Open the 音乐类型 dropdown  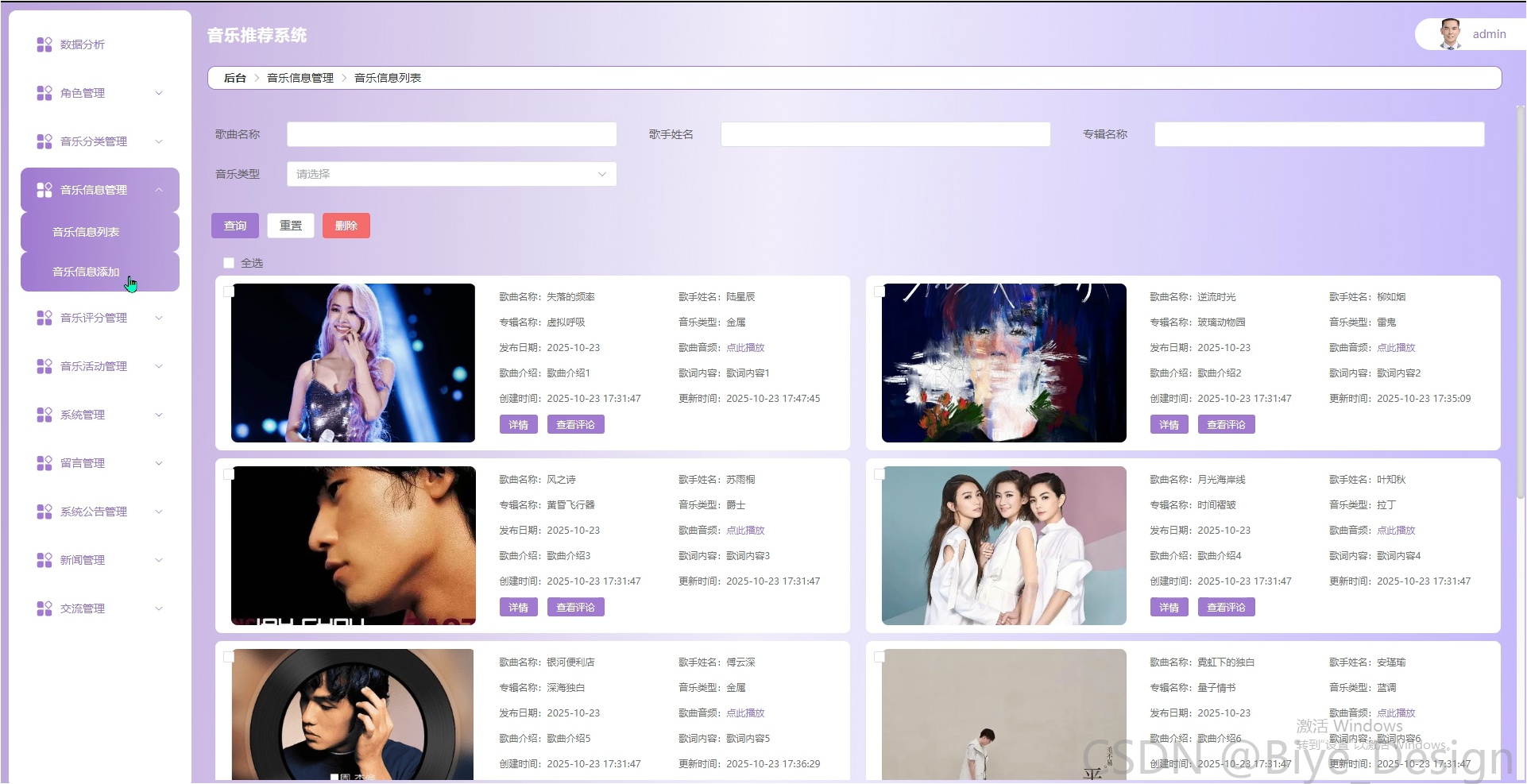[451, 174]
